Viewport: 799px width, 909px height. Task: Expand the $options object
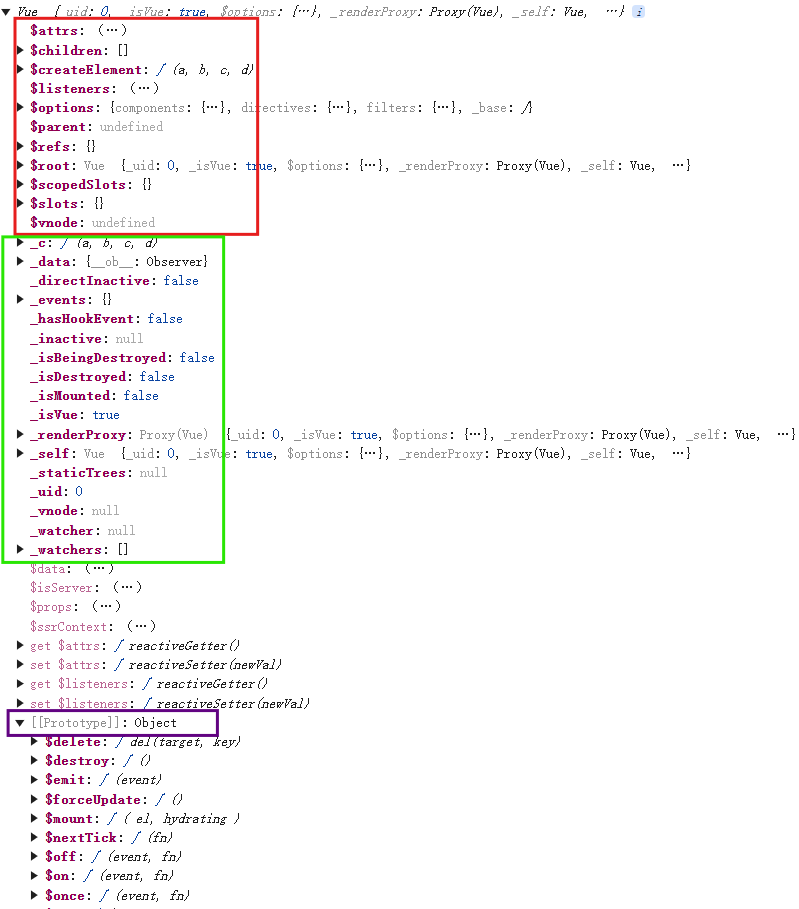click(x=20, y=107)
